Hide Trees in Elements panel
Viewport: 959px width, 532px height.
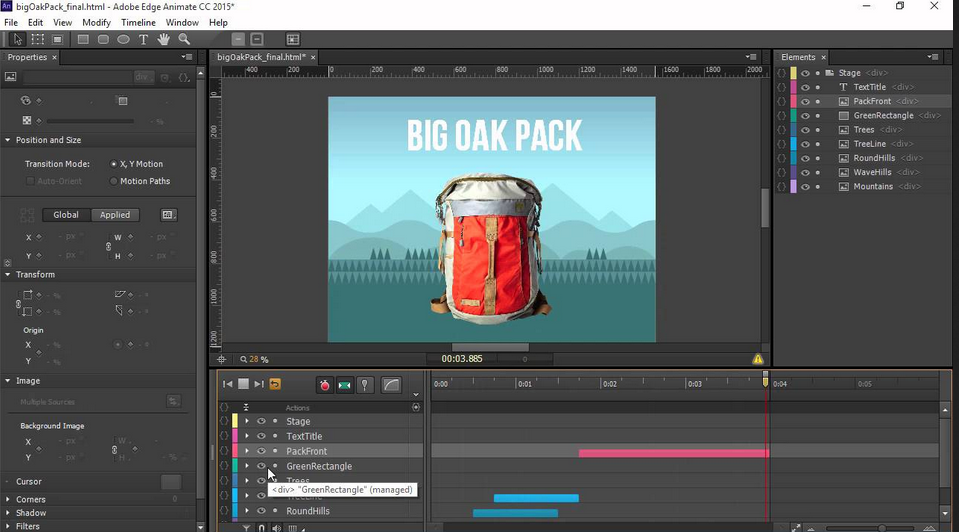(x=805, y=130)
